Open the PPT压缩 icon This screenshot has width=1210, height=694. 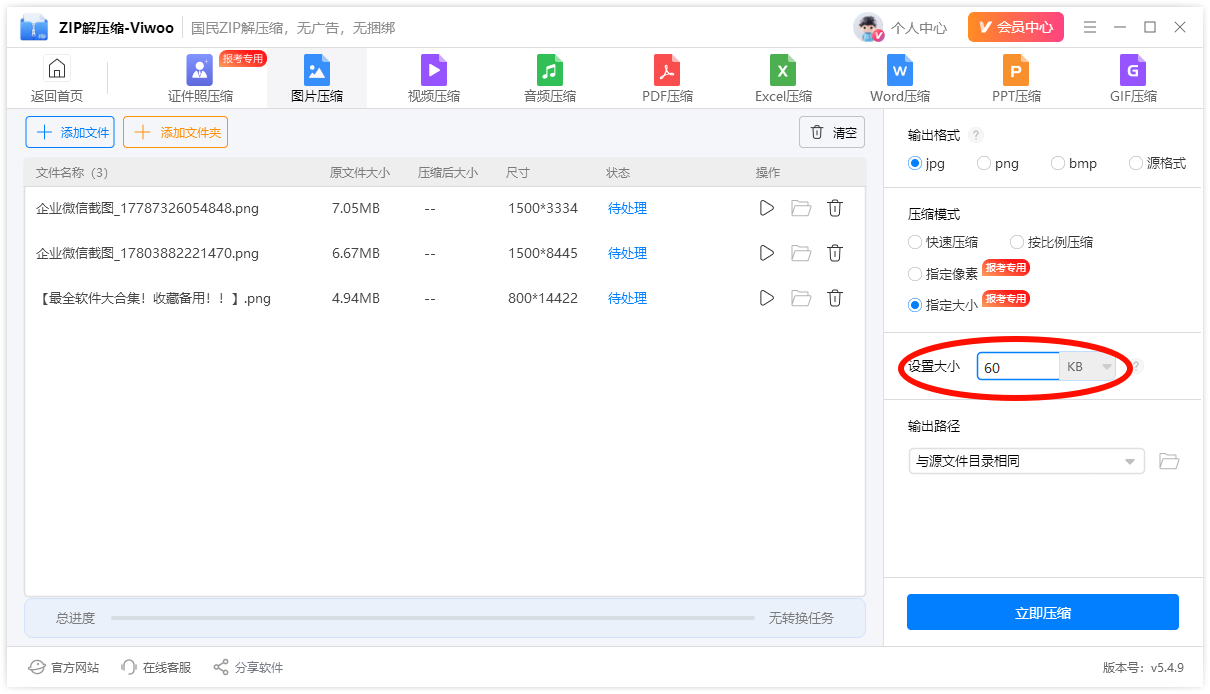1016,70
